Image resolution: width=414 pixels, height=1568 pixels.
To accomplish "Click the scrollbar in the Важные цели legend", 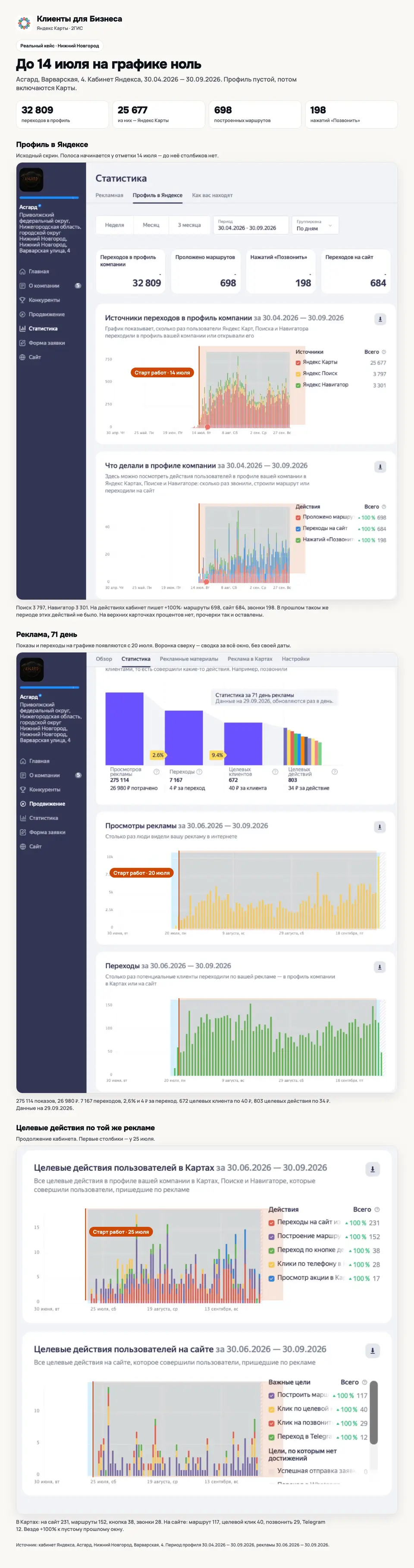I will [x=374, y=1412].
